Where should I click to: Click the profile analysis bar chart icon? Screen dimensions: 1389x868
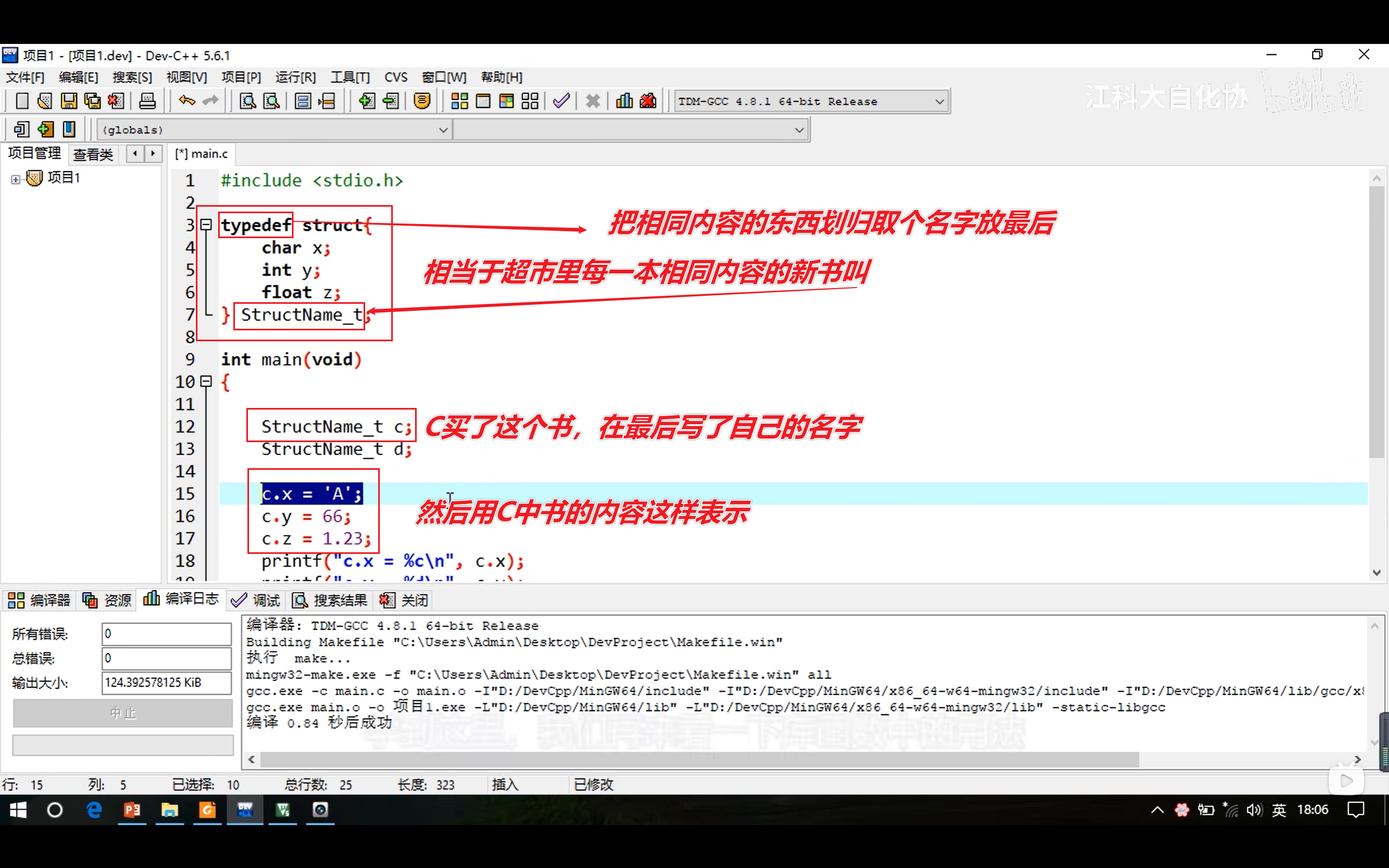(x=624, y=101)
